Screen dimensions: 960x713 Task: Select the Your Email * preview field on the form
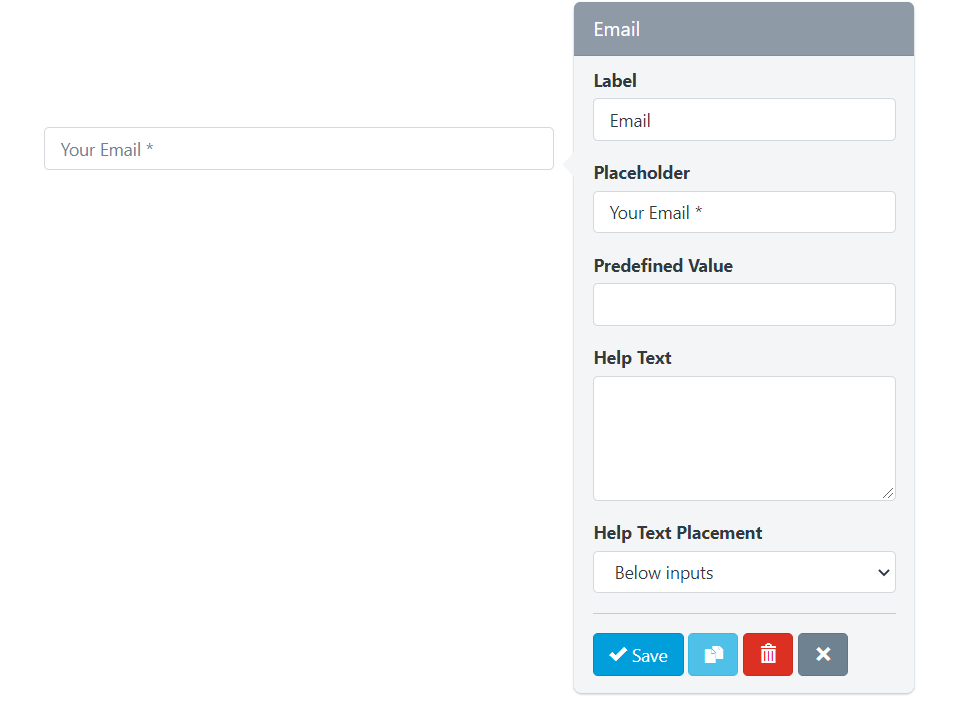(x=298, y=149)
